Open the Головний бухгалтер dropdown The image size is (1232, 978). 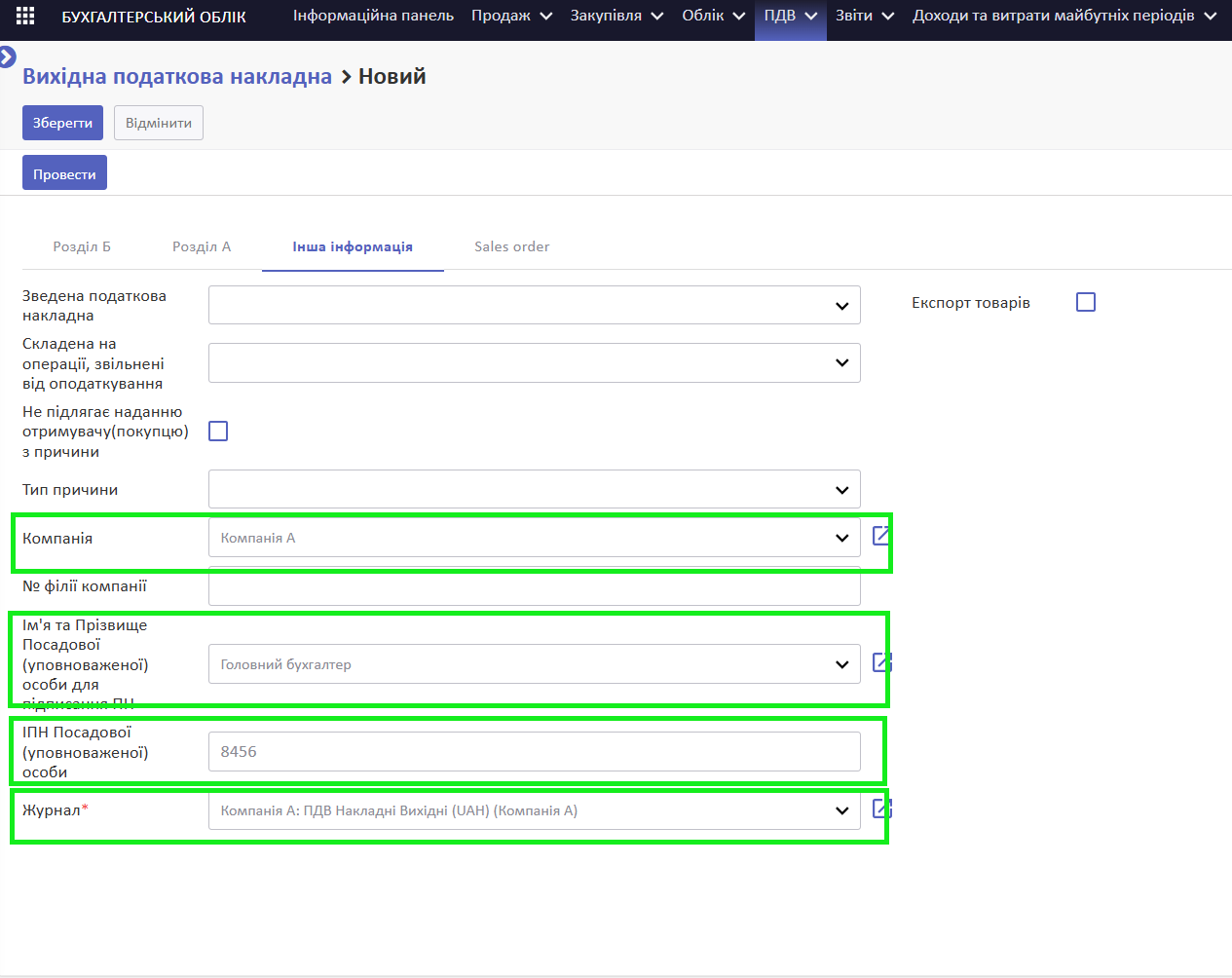[535, 664]
